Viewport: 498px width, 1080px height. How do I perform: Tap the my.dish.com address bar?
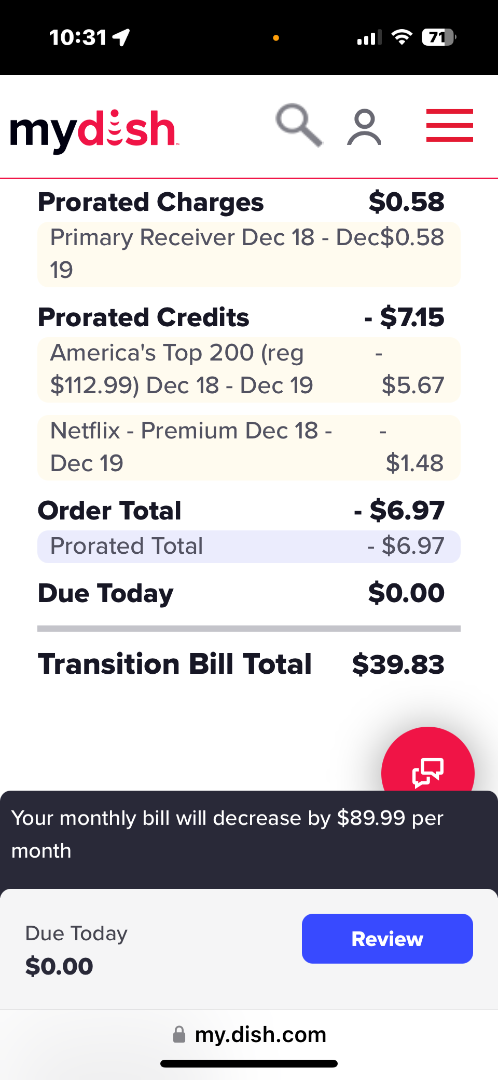(x=249, y=1035)
